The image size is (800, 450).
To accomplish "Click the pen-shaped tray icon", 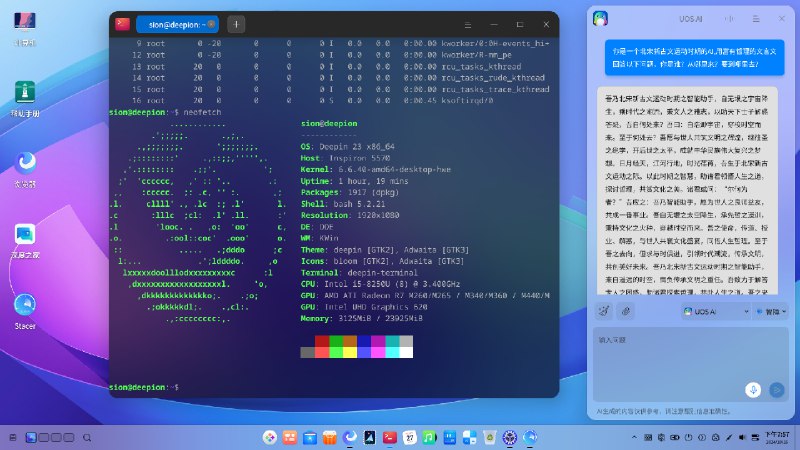I will (x=729, y=437).
